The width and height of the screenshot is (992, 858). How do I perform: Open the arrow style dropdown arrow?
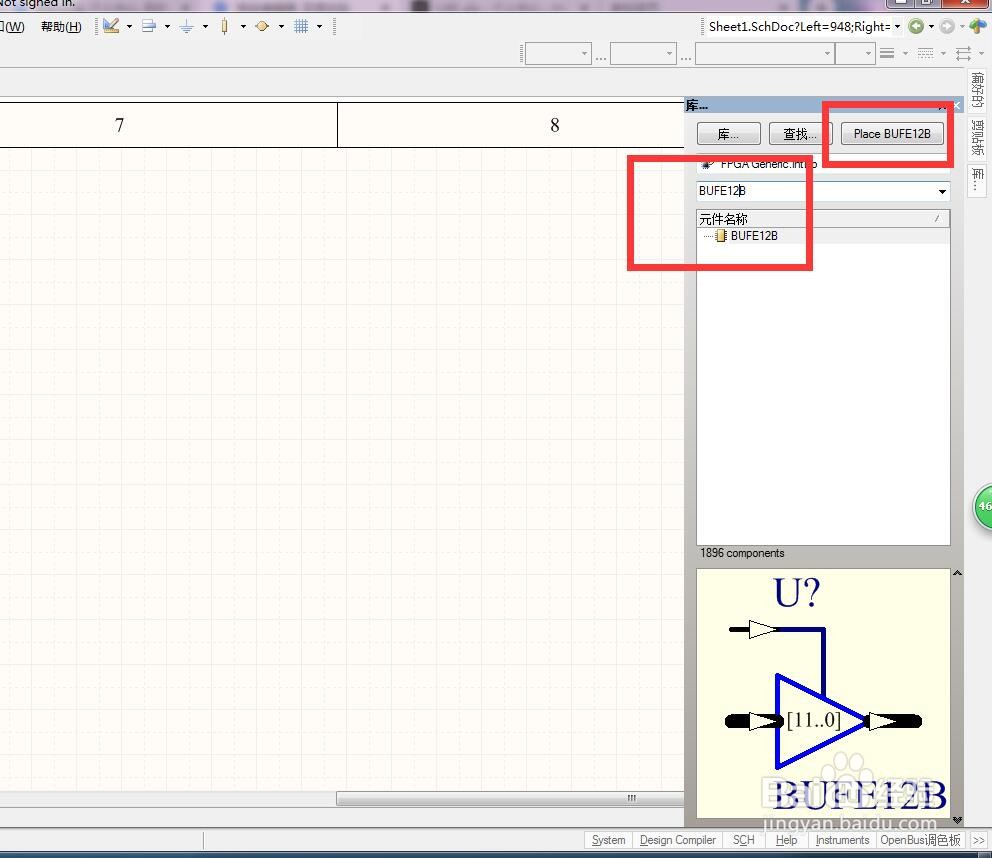(981, 54)
